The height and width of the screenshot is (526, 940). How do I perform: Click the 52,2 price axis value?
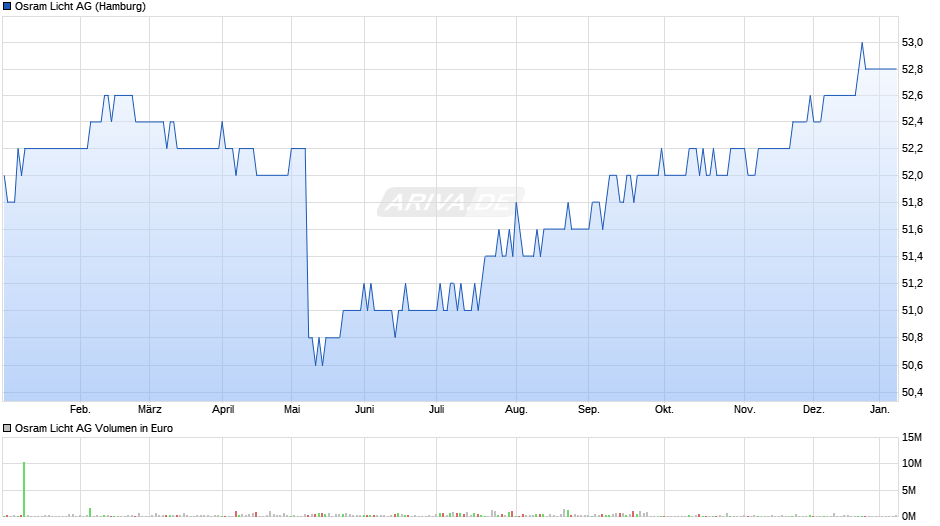point(912,149)
